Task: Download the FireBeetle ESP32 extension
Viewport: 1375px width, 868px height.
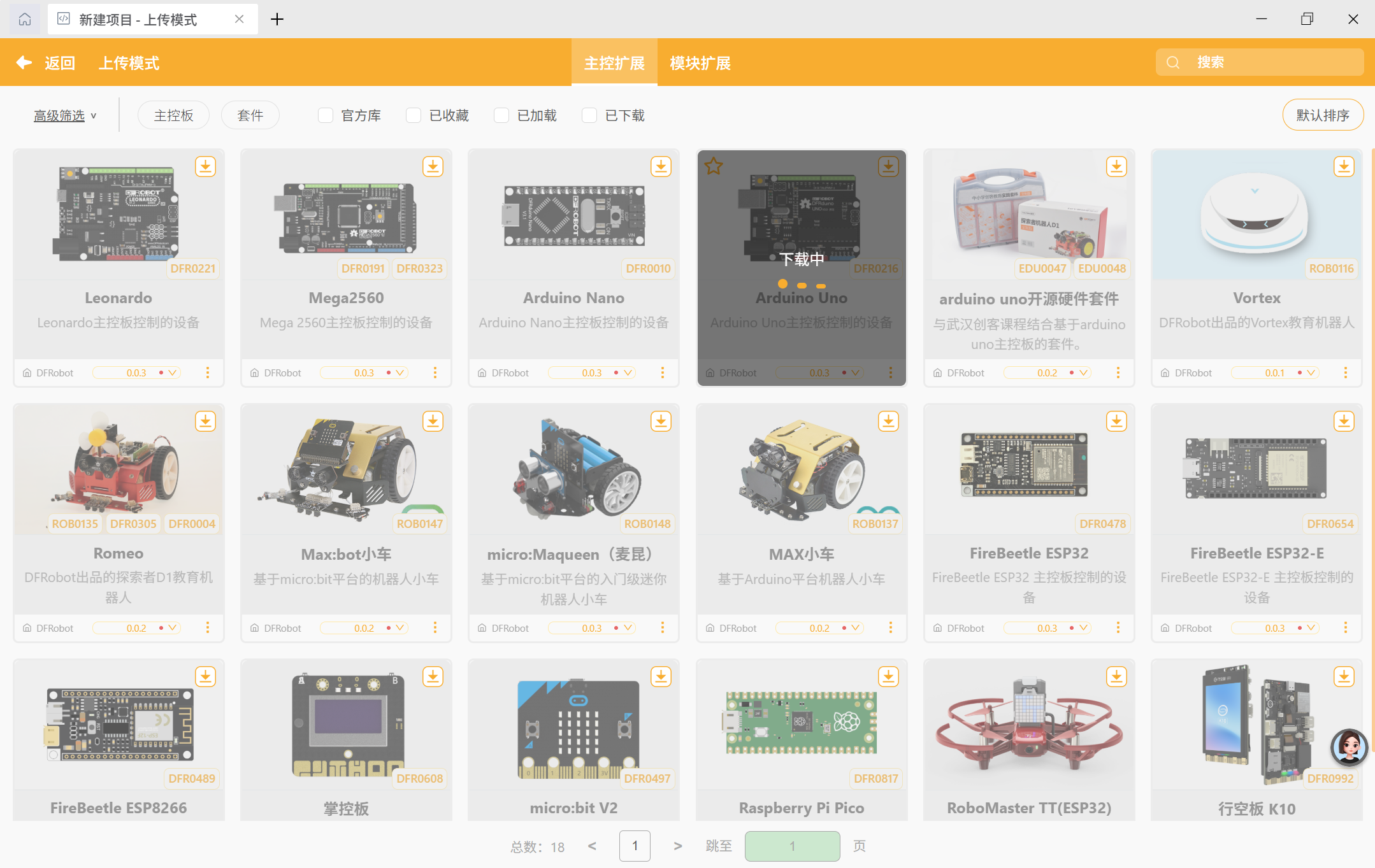Action: click(x=1116, y=422)
